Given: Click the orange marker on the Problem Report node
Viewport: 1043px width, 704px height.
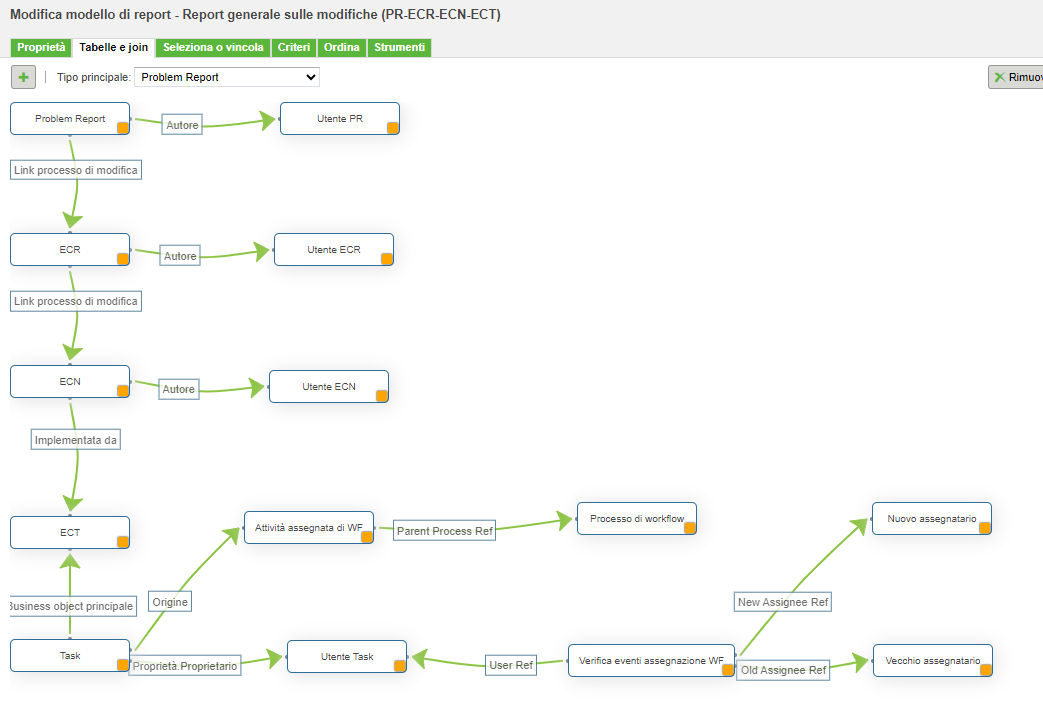Looking at the screenshot, I should [x=121, y=128].
